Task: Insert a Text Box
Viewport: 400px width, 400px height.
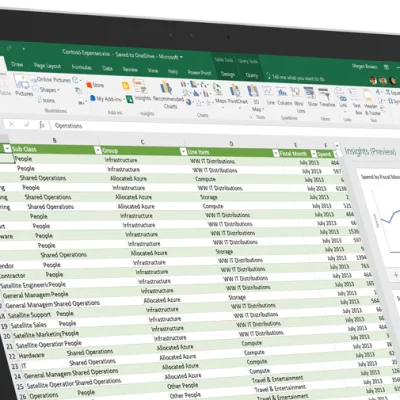Action: coord(357,101)
